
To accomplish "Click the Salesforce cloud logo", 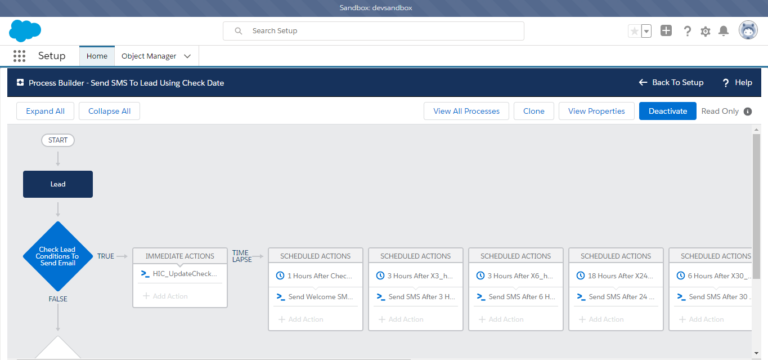I will (x=25, y=31).
